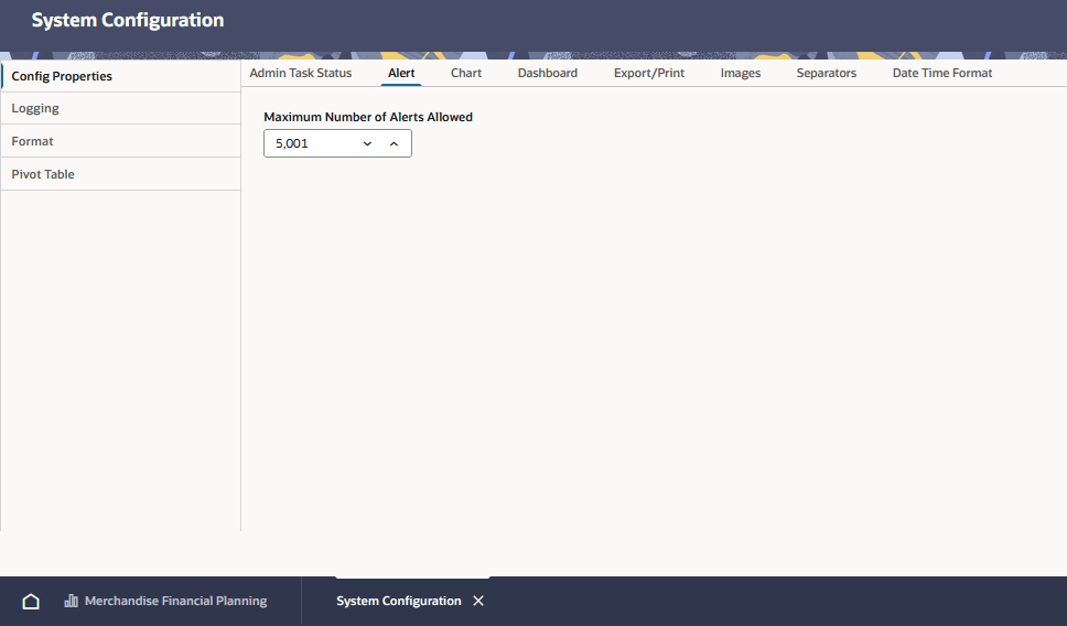
Task: Switch to the Export/Print tab
Action: point(649,73)
